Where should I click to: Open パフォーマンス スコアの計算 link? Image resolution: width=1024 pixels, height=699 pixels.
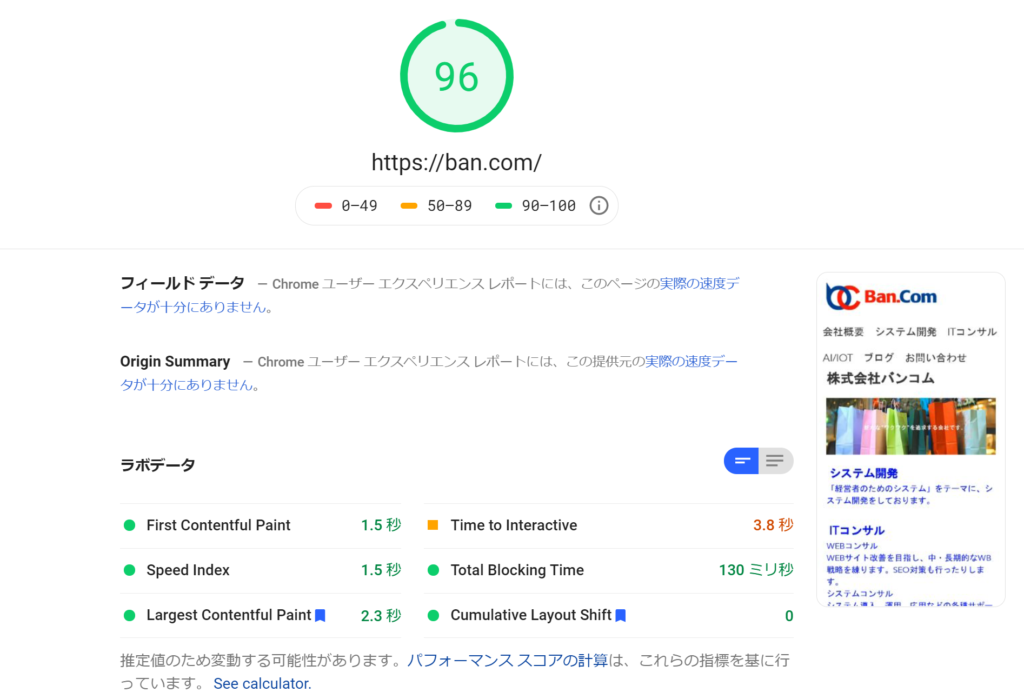[507, 661]
